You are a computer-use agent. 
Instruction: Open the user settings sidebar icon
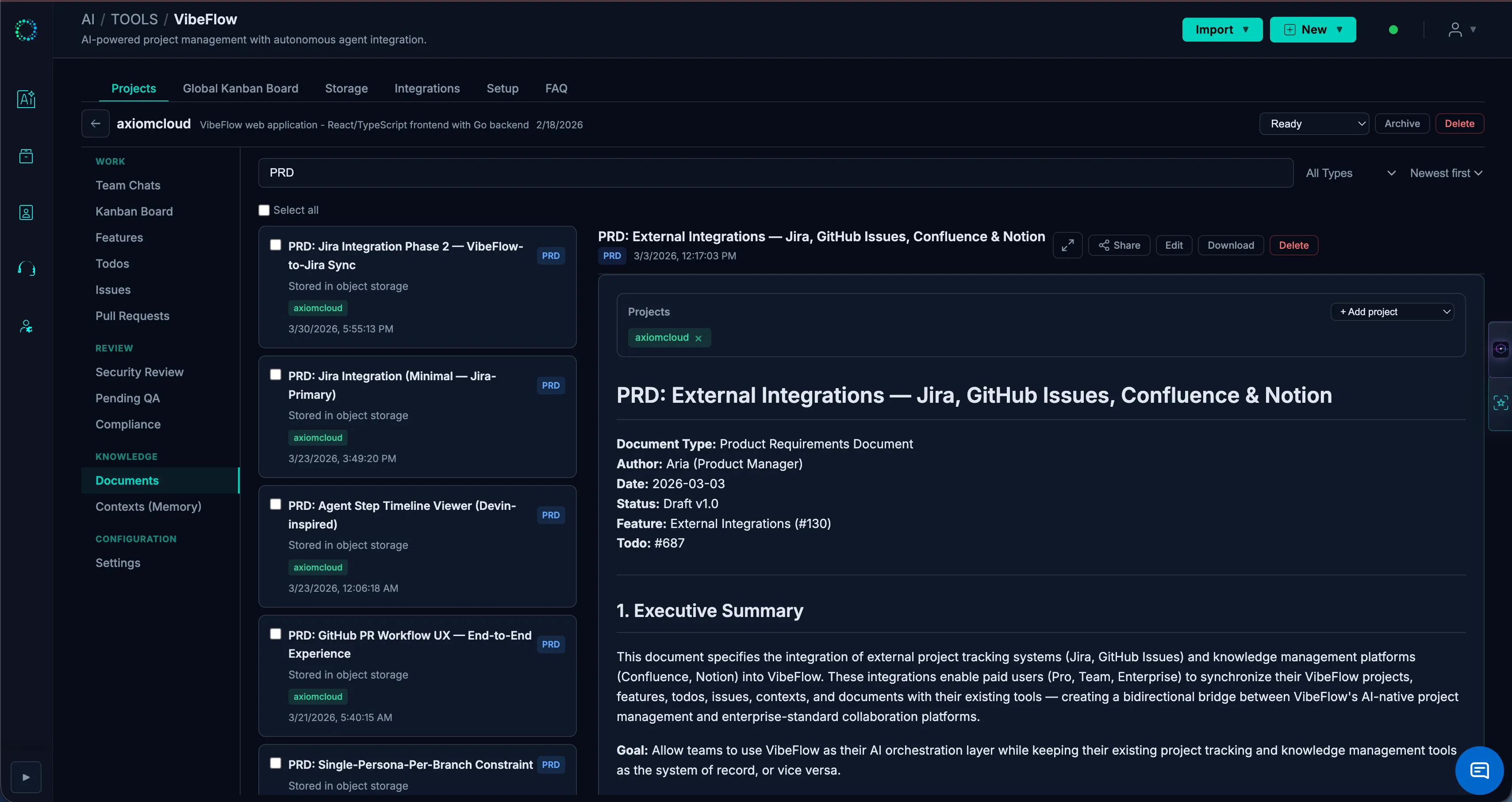pyautogui.click(x=26, y=327)
